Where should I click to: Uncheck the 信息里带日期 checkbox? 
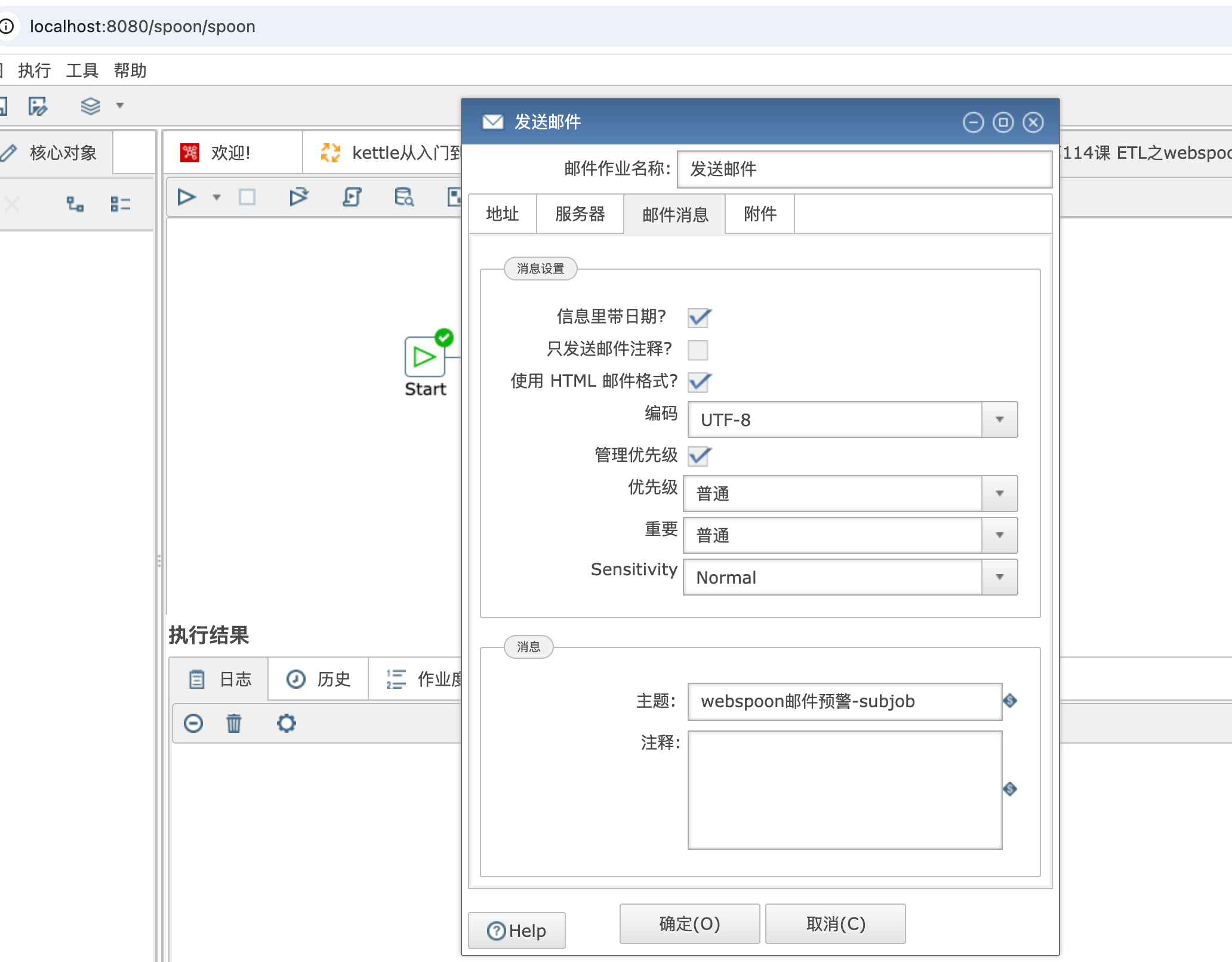(x=699, y=318)
